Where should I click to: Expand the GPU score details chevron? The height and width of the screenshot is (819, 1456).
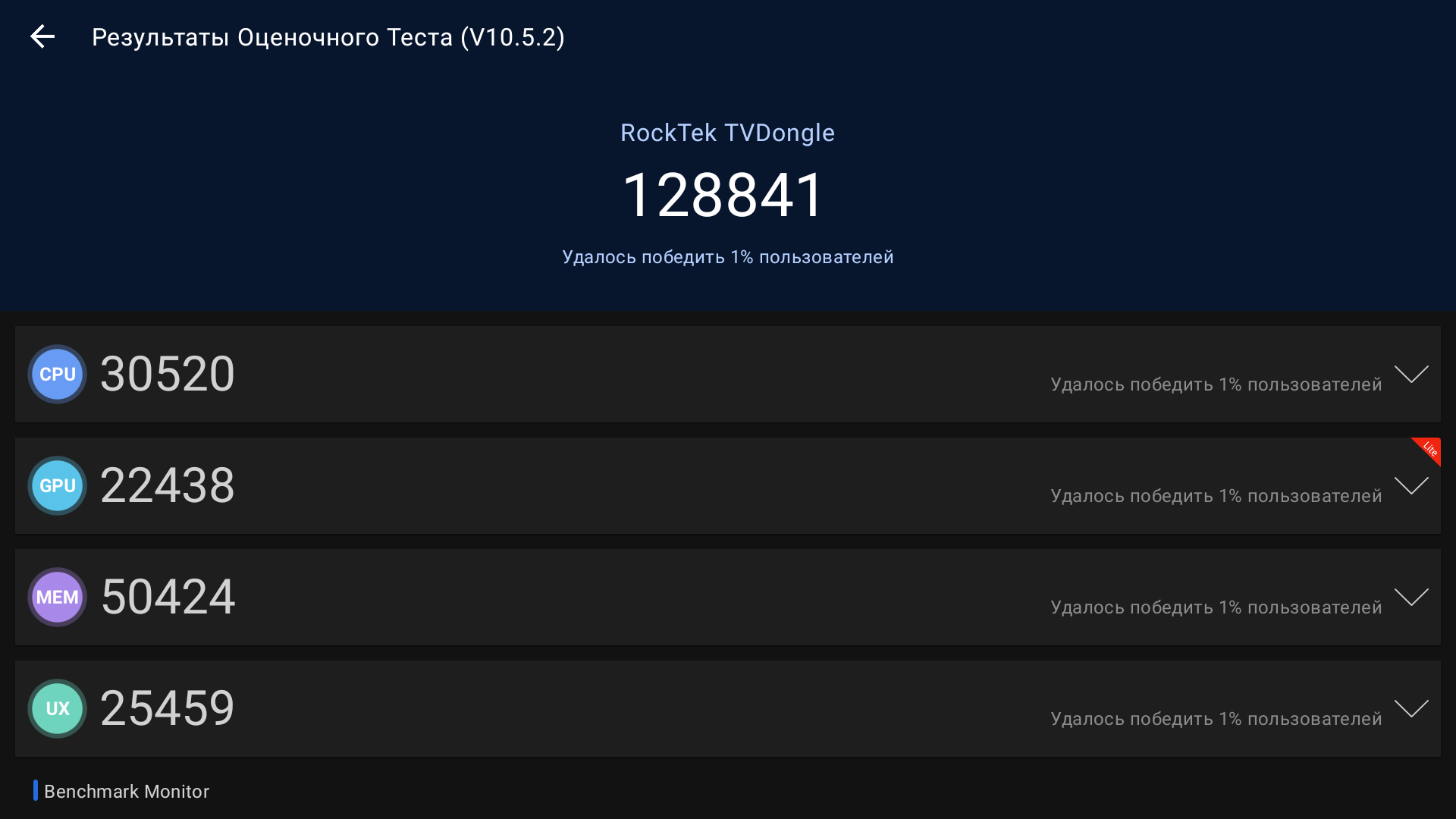coord(1410,485)
